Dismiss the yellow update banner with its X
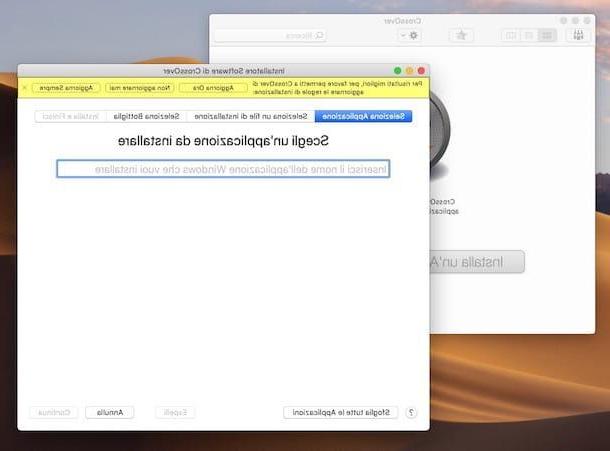 [x=25, y=88]
